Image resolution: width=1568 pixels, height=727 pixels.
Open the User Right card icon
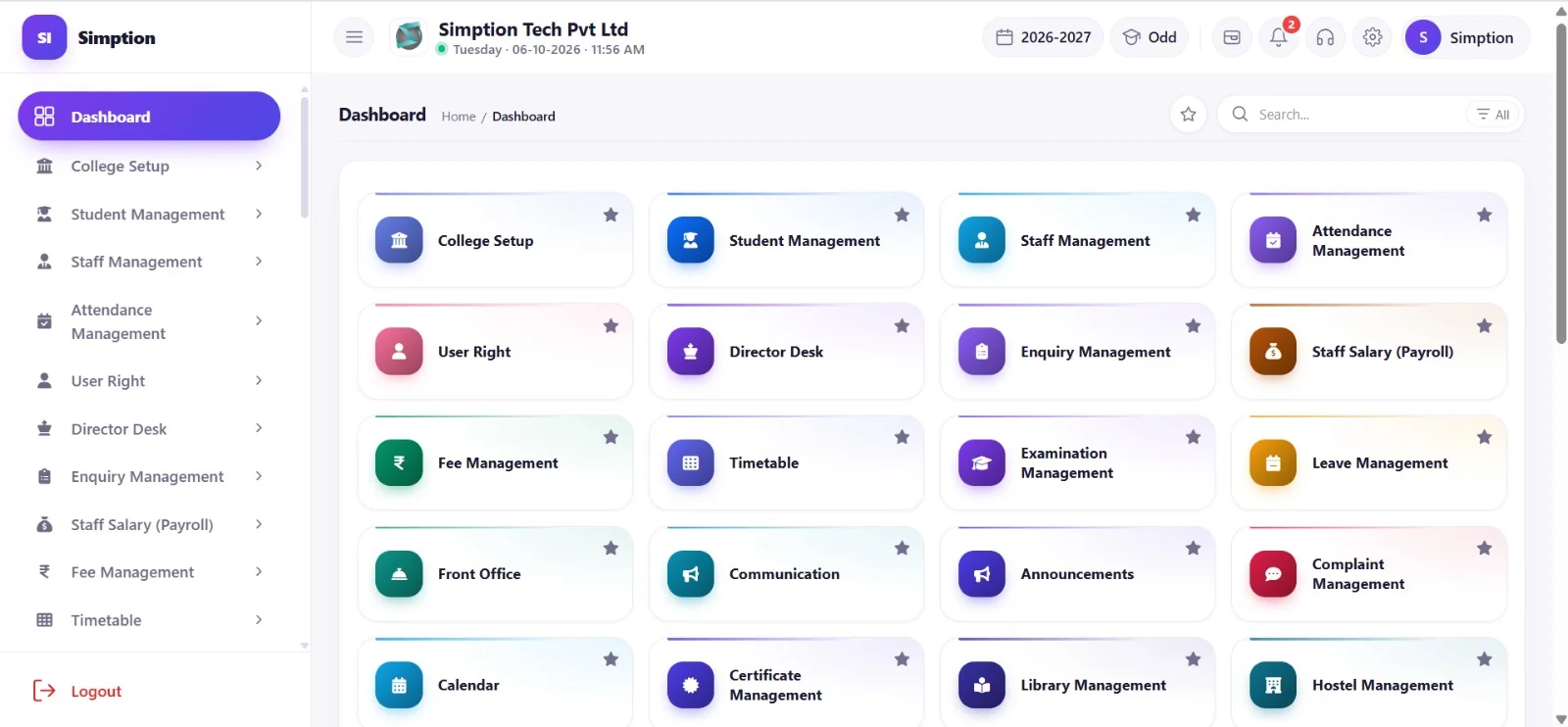(x=399, y=352)
